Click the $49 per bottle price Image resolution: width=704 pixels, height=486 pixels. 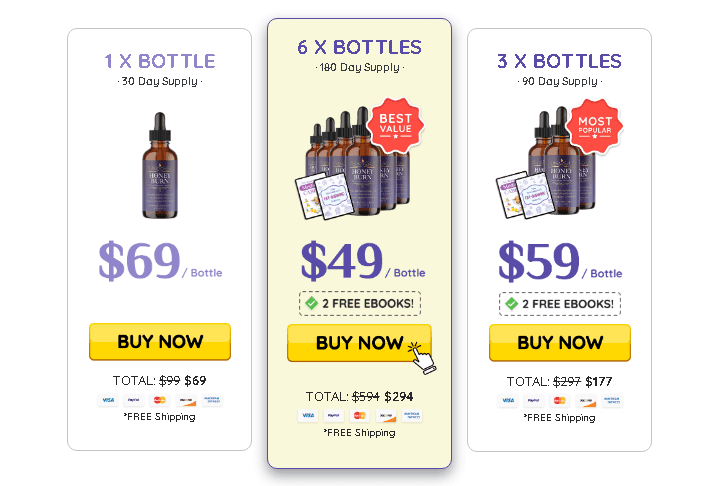[342, 262]
